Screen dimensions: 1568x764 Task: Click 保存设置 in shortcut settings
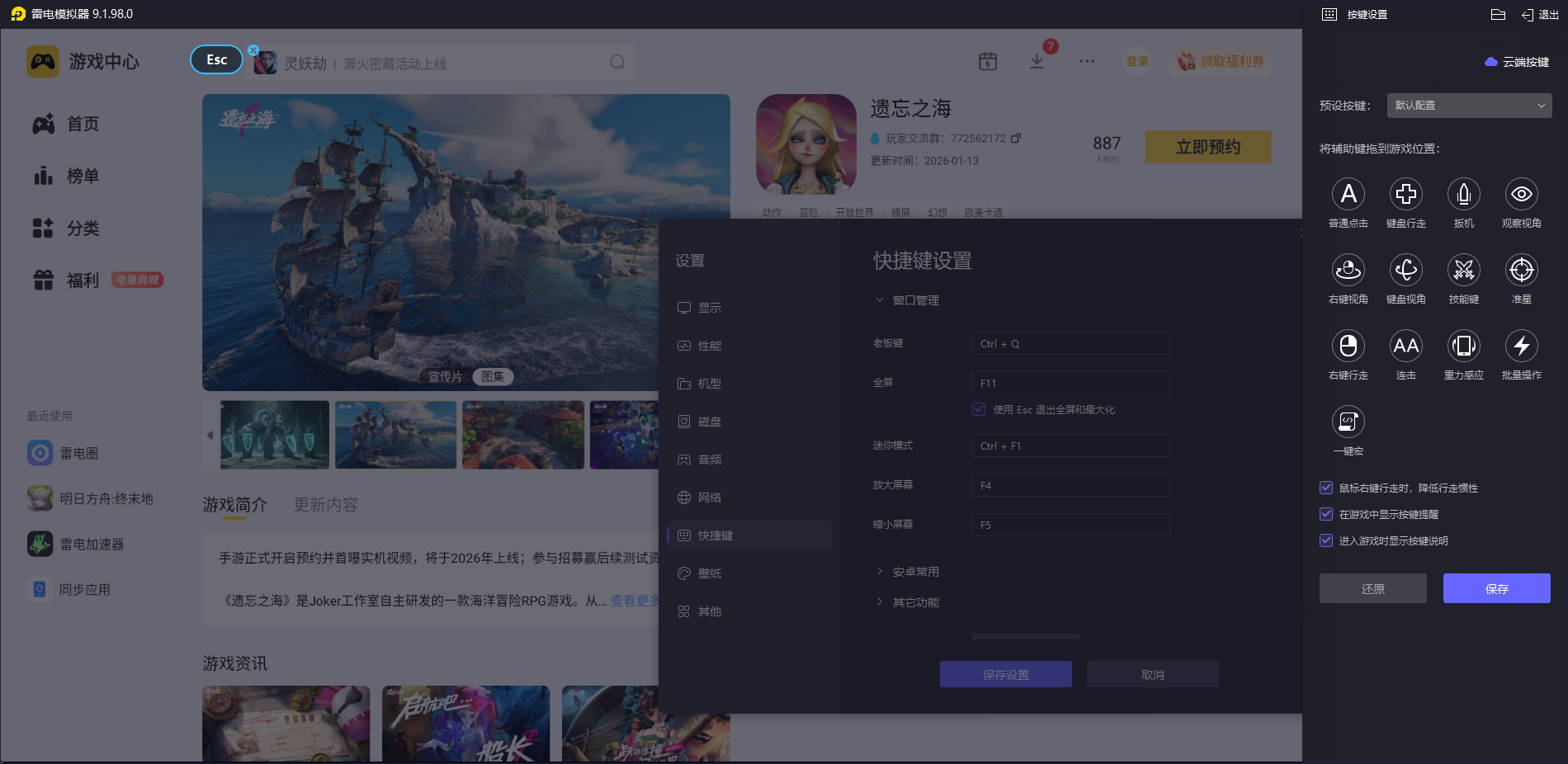pyautogui.click(x=1006, y=674)
